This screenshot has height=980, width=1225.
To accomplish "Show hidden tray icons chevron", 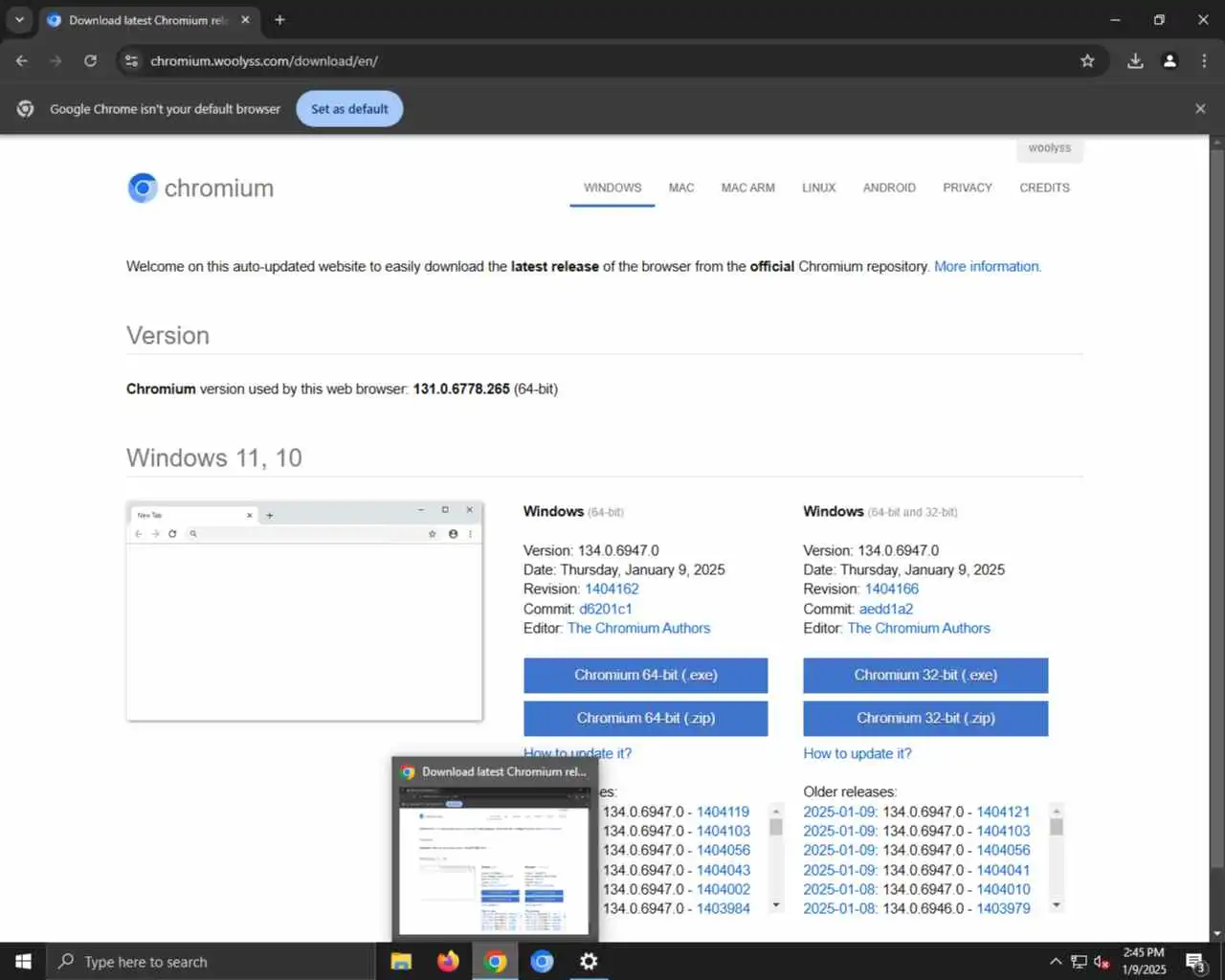I will (x=1056, y=961).
